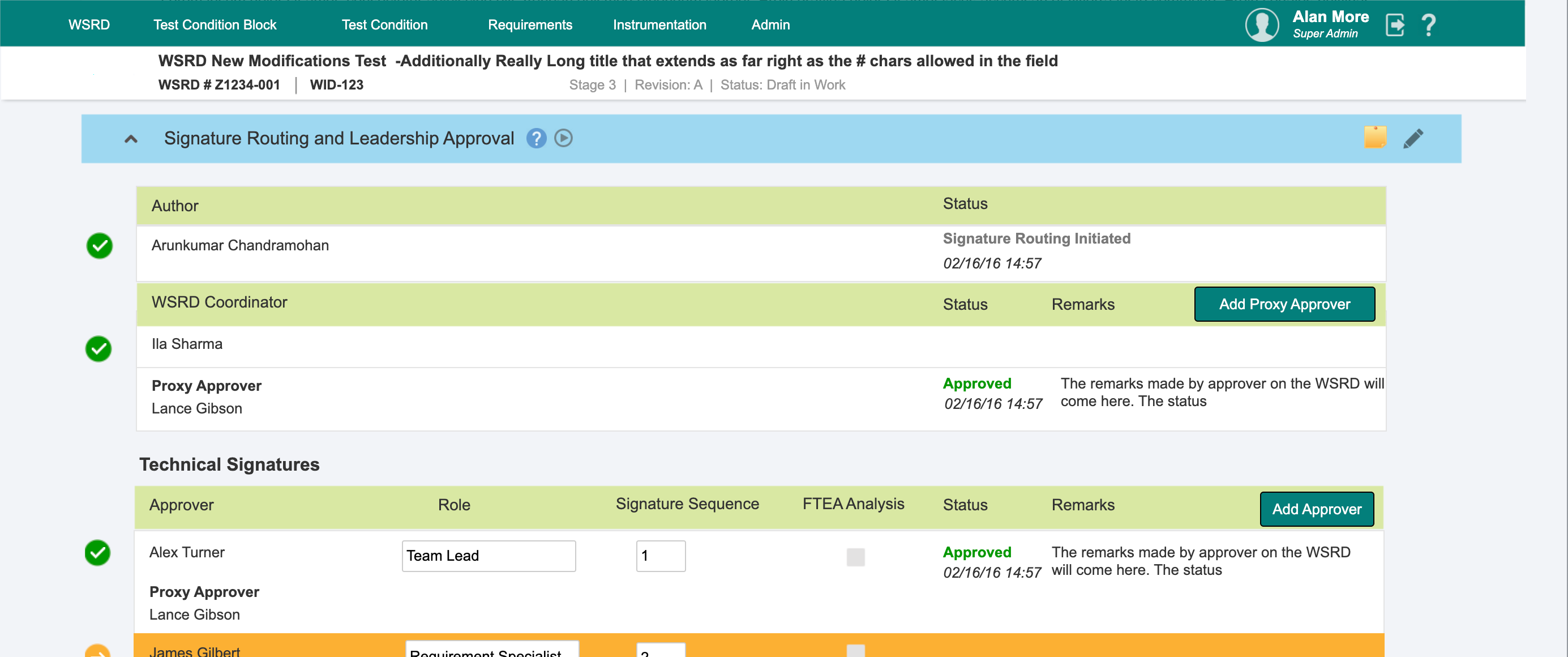Click the orange pending status indicator beside James Gilbert
Screen dimensions: 1568x657
click(x=99, y=652)
